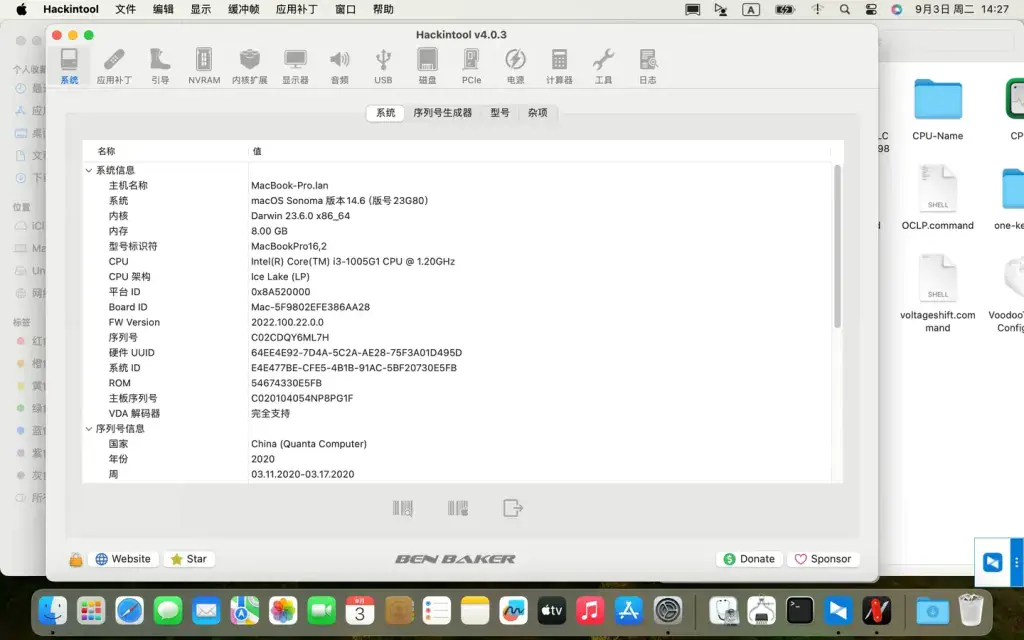Click the 值 column header
The image size is (1024, 640).
click(x=257, y=151)
